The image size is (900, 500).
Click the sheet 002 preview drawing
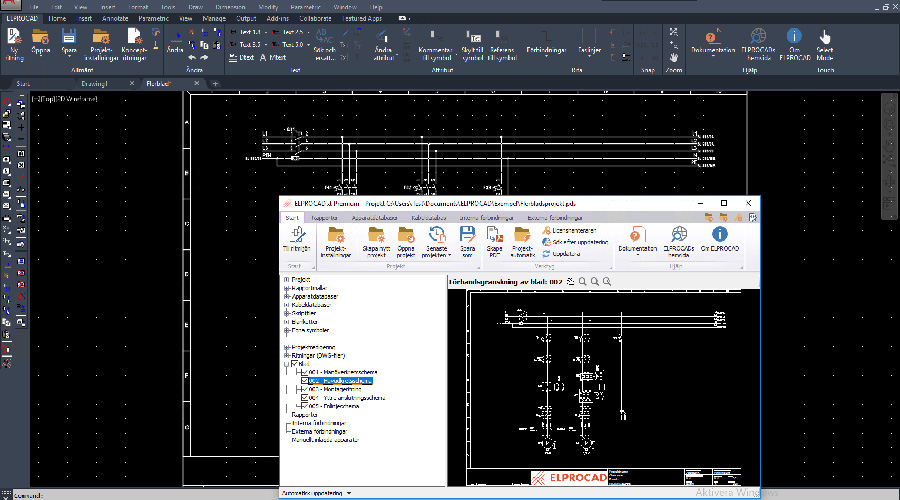click(x=604, y=387)
